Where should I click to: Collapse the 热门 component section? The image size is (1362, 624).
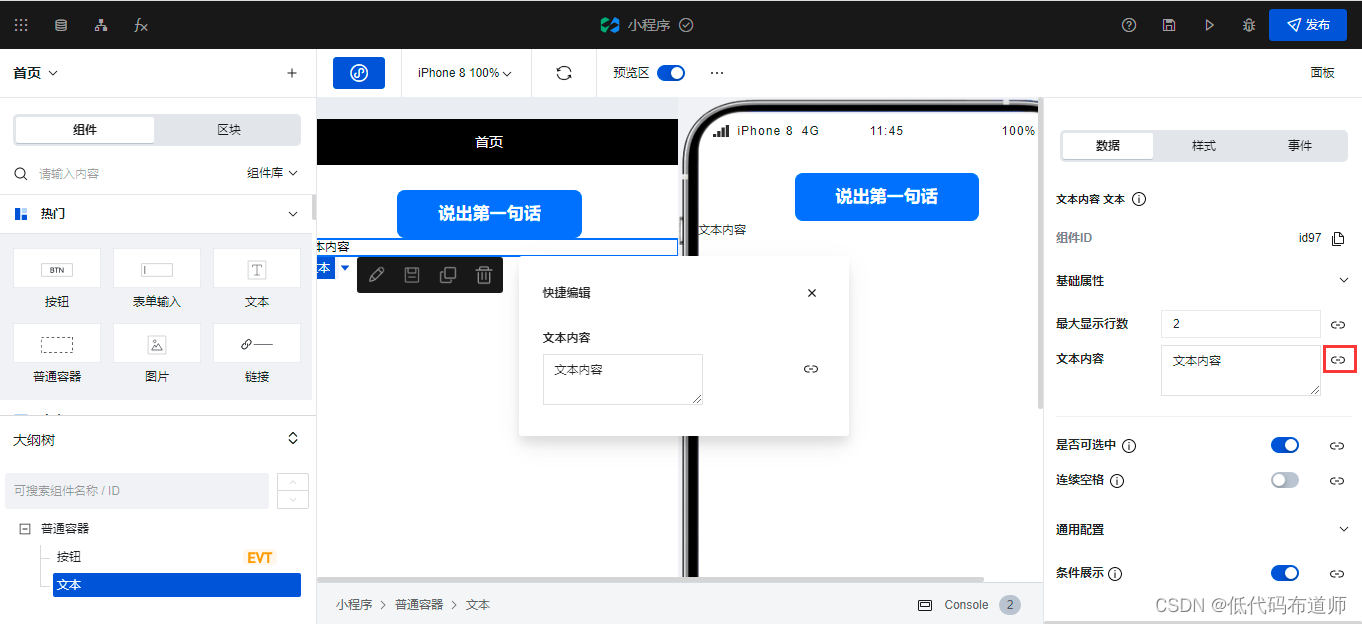293,214
